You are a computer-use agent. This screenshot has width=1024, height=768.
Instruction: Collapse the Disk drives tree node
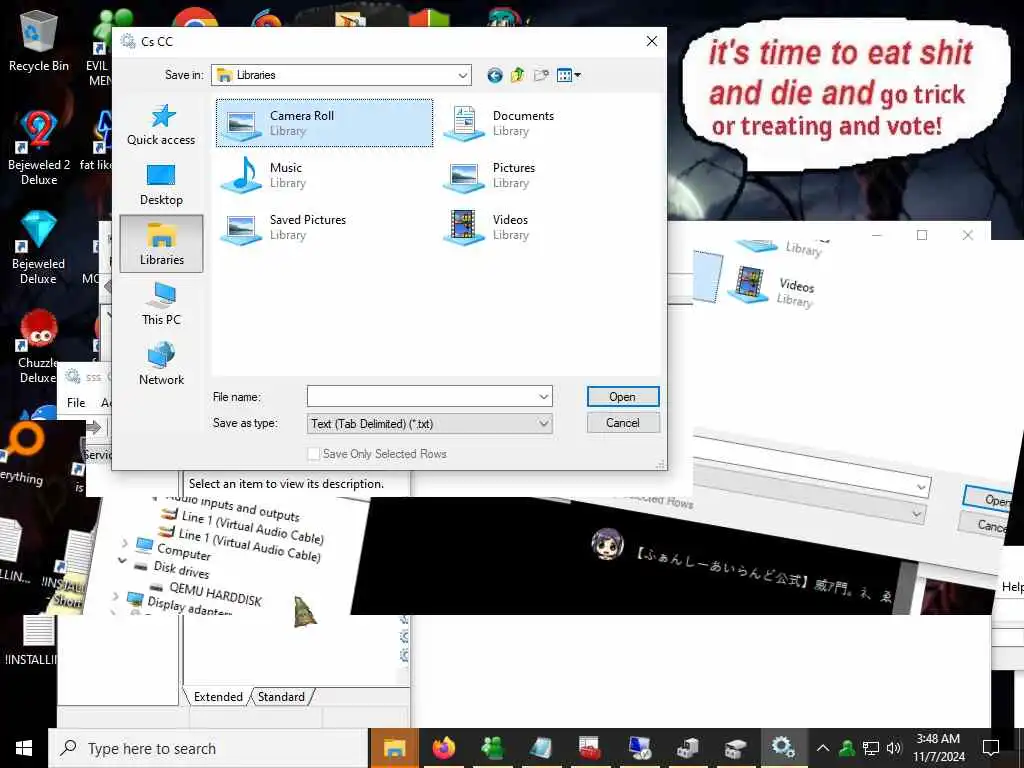click(x=122, y=560)
